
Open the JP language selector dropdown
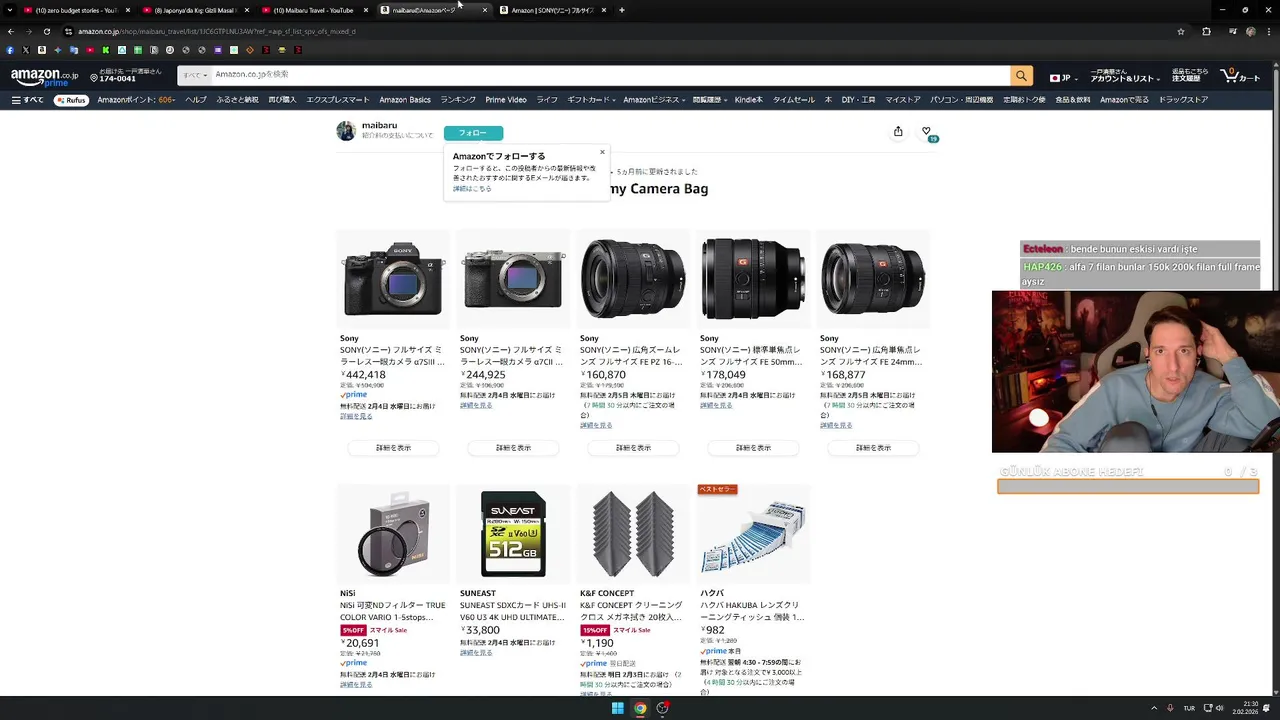pyautogui.click(x=1062, y=77)
